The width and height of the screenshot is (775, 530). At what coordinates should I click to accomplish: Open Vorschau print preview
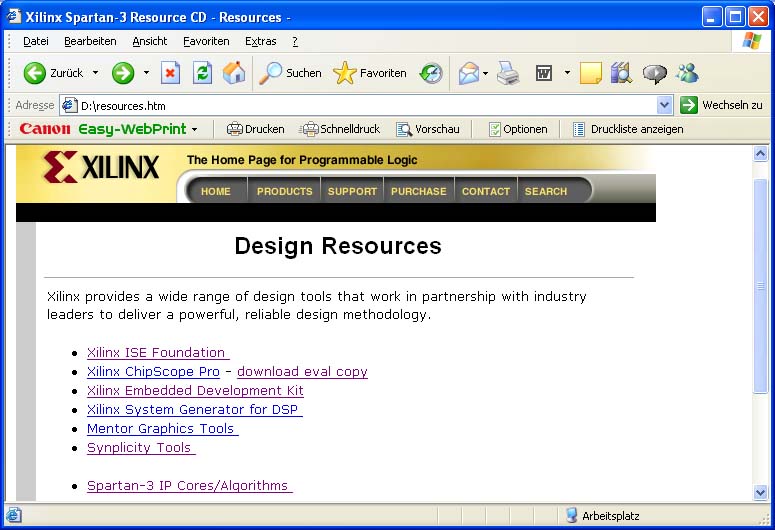428,129
